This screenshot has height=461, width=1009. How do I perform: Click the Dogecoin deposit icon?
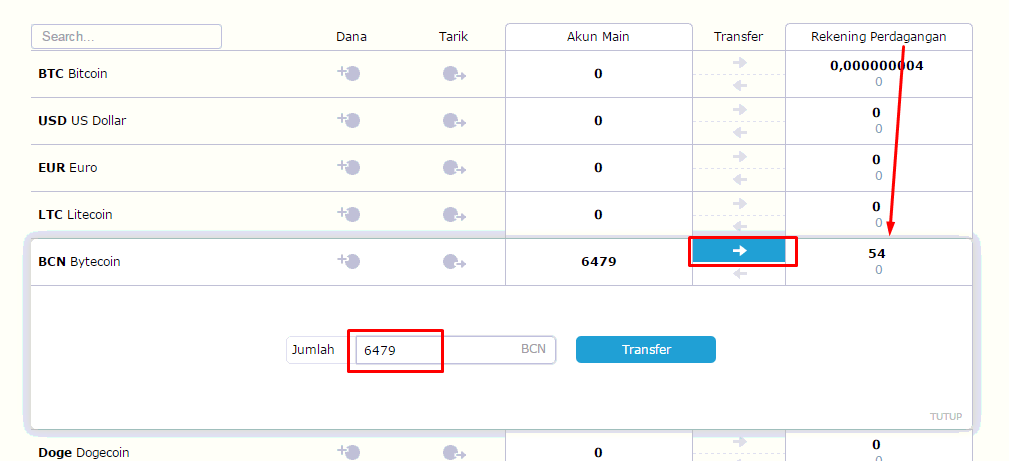(349, 453)
